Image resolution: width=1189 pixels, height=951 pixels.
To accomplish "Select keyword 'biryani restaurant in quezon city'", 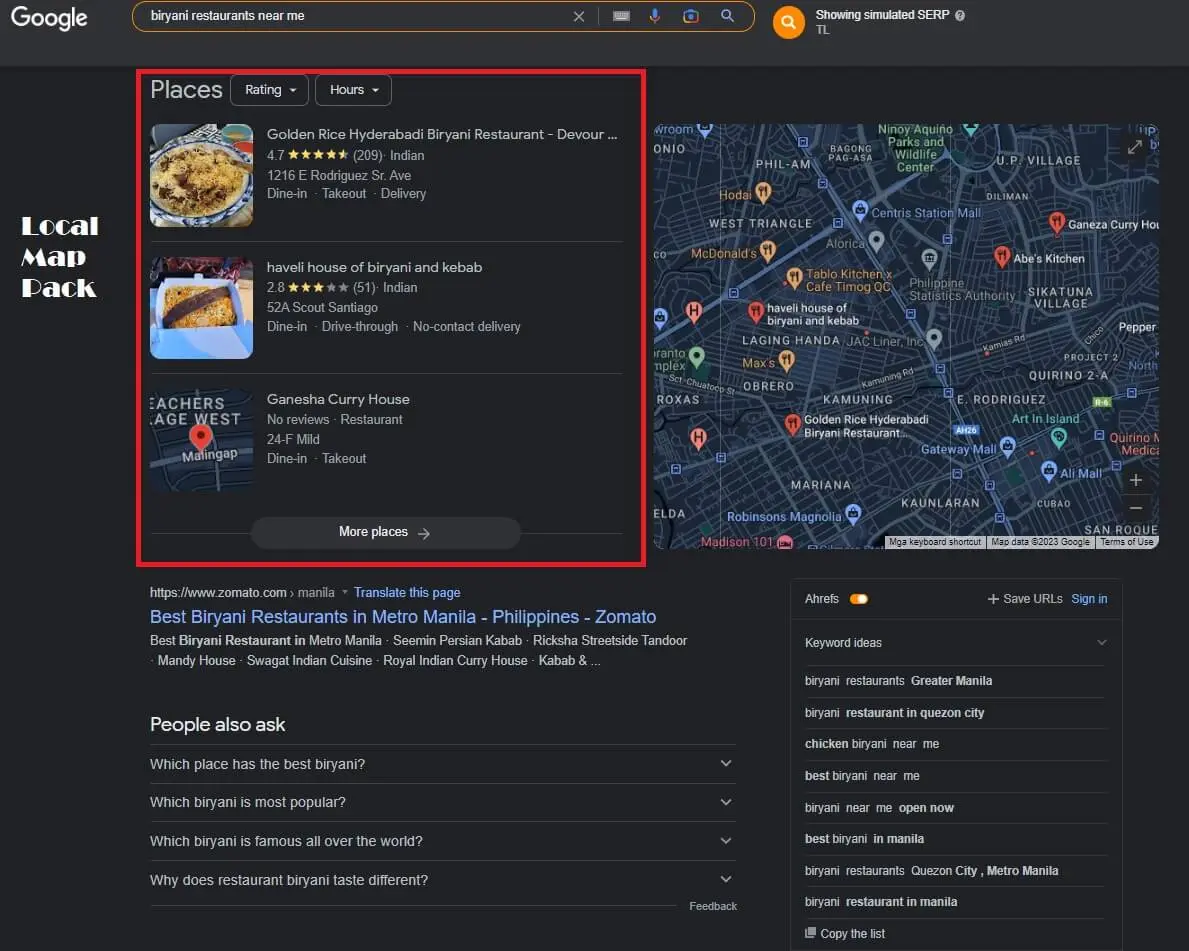I will (x=894, y=713).
